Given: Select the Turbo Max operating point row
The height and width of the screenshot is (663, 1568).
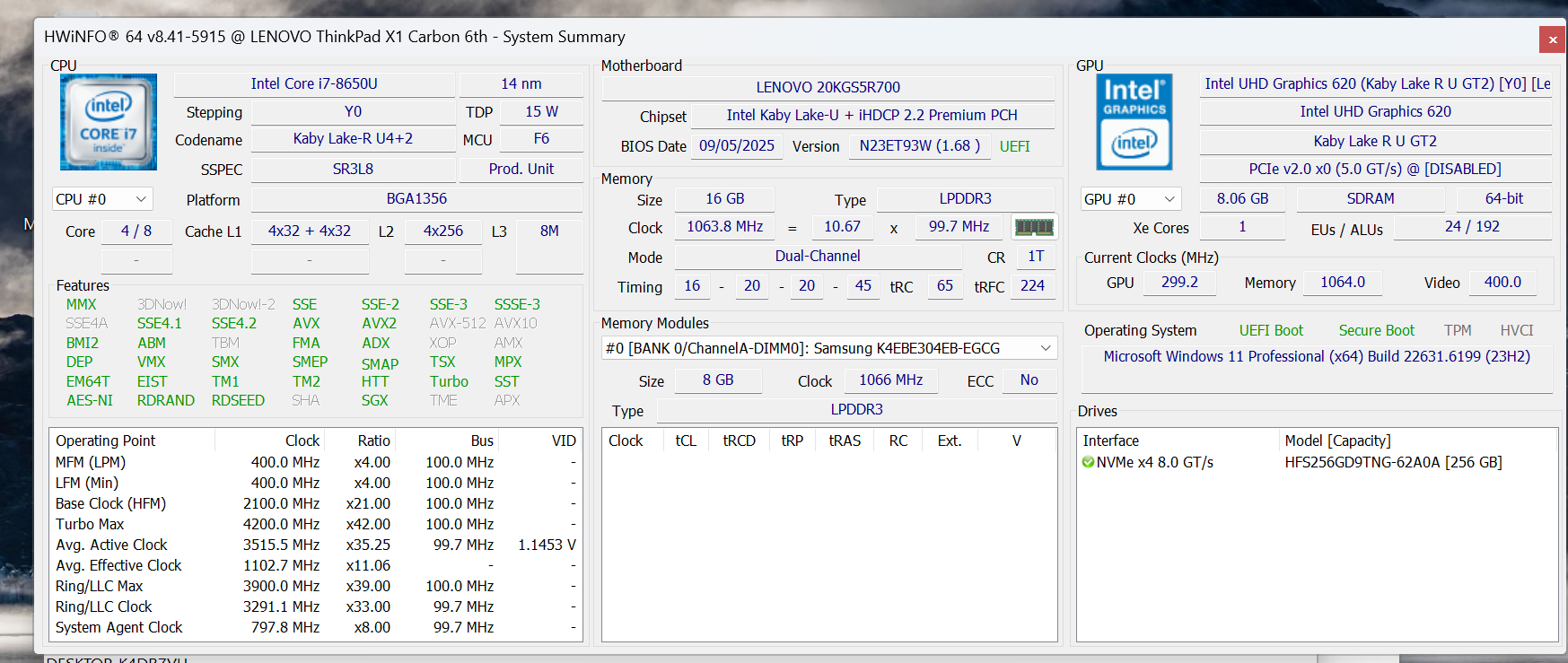Looking at the screenshot, I should [x=316, y=524].
